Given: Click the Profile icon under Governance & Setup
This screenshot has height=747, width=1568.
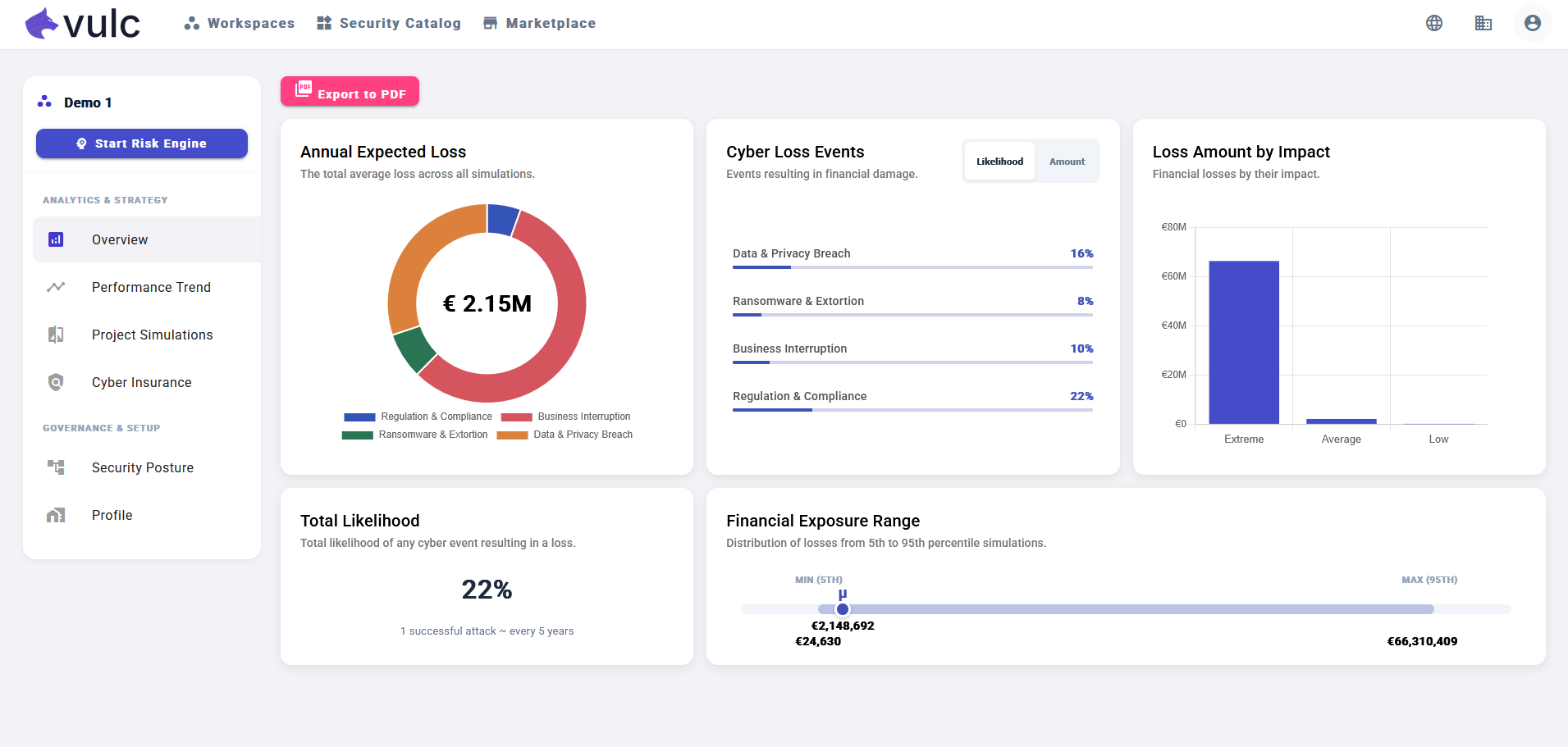Looking at the screenshot, I should (x=55, y=515).
